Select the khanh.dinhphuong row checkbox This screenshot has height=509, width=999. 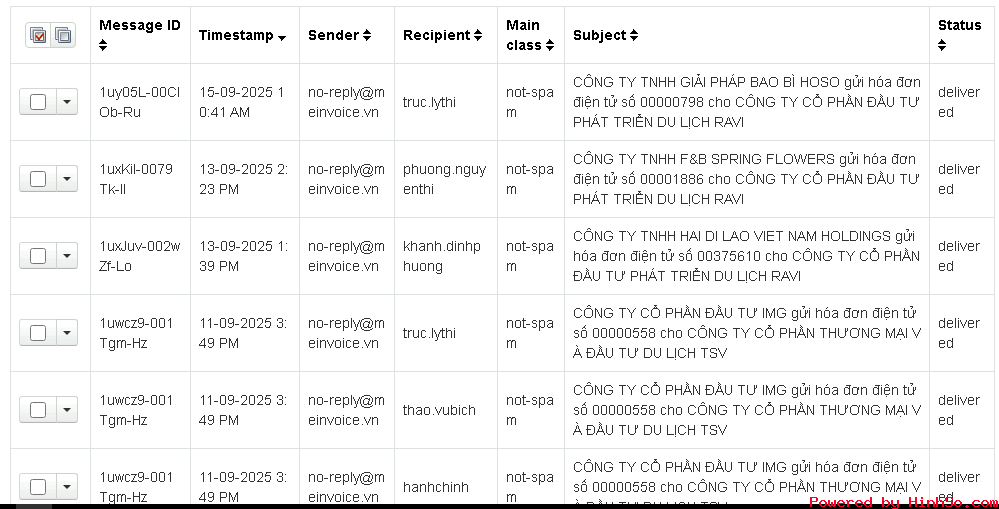(x=38, y=256)
